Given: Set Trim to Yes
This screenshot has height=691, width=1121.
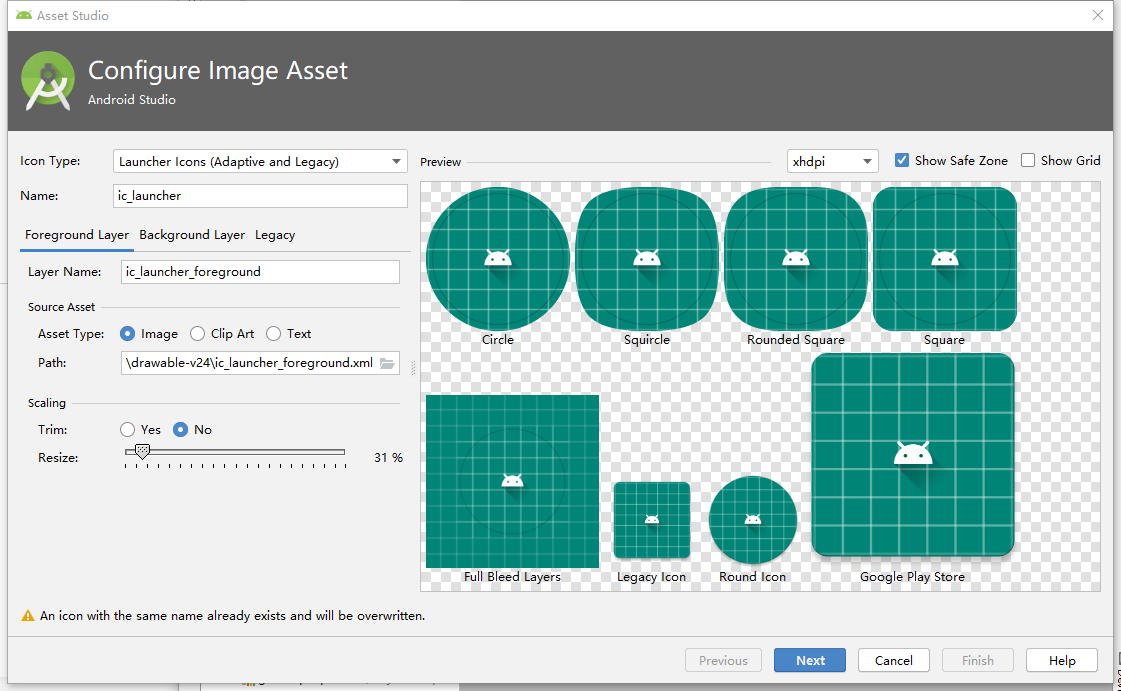Looking at the screenshot, I should [x=127, y=429].
